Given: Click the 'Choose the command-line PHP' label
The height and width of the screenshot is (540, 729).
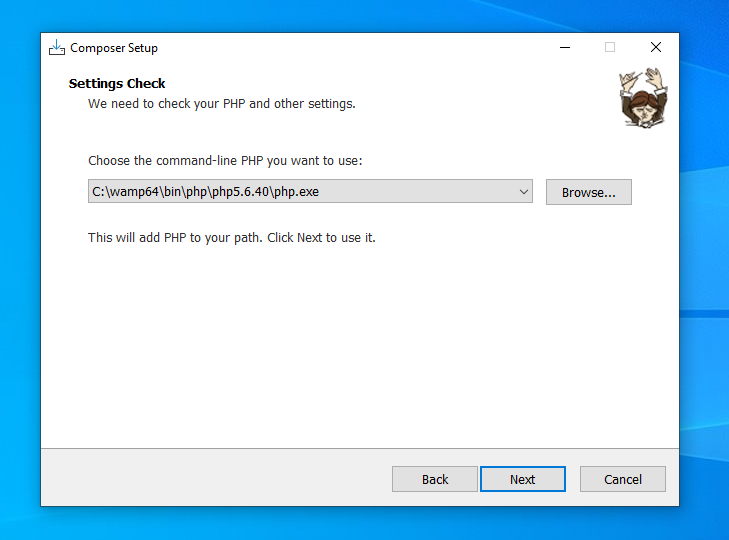Looking at the screenshot, I should [225, 160].
